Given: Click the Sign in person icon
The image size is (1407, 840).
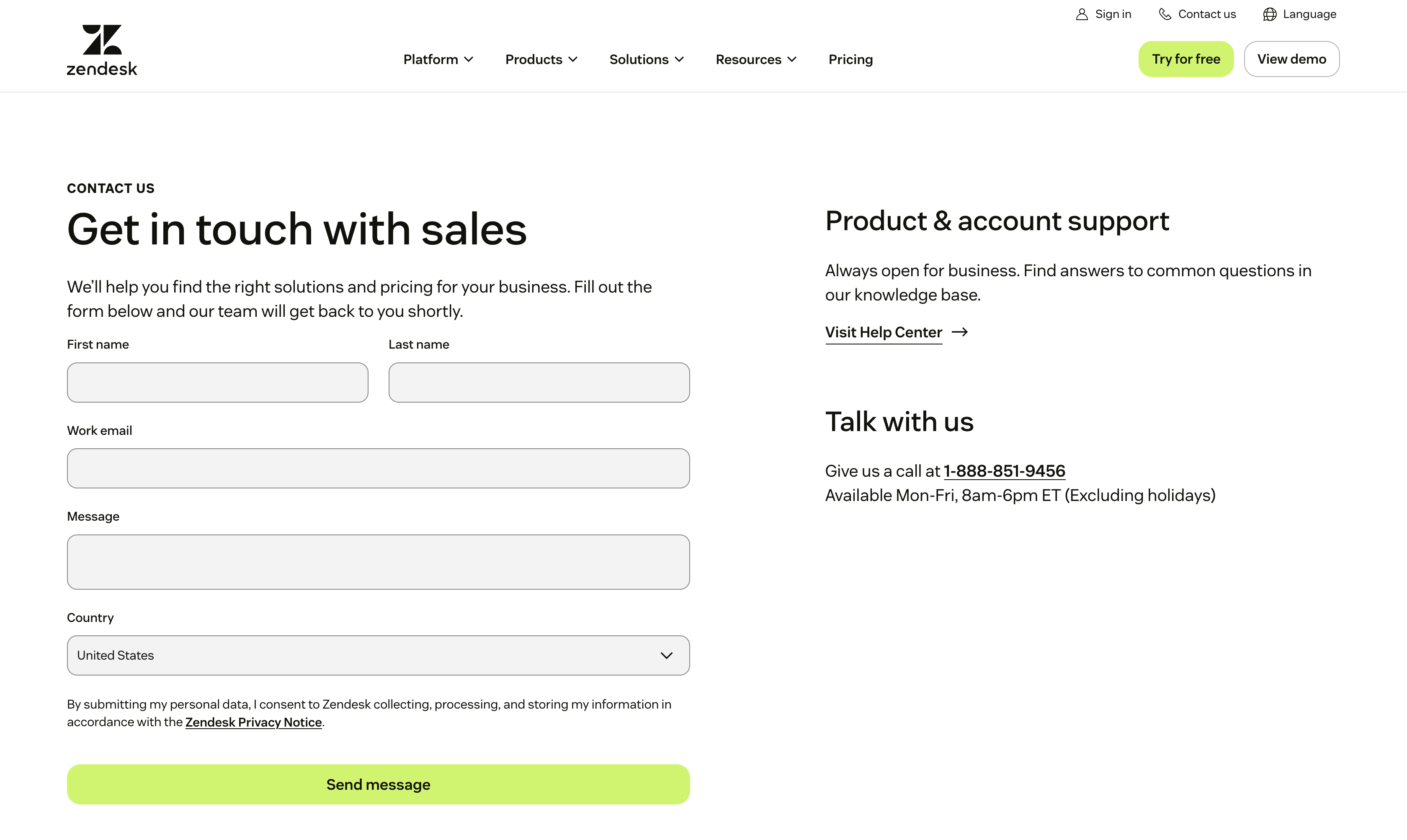Looking at the screenshot, I should point(1082,14).
